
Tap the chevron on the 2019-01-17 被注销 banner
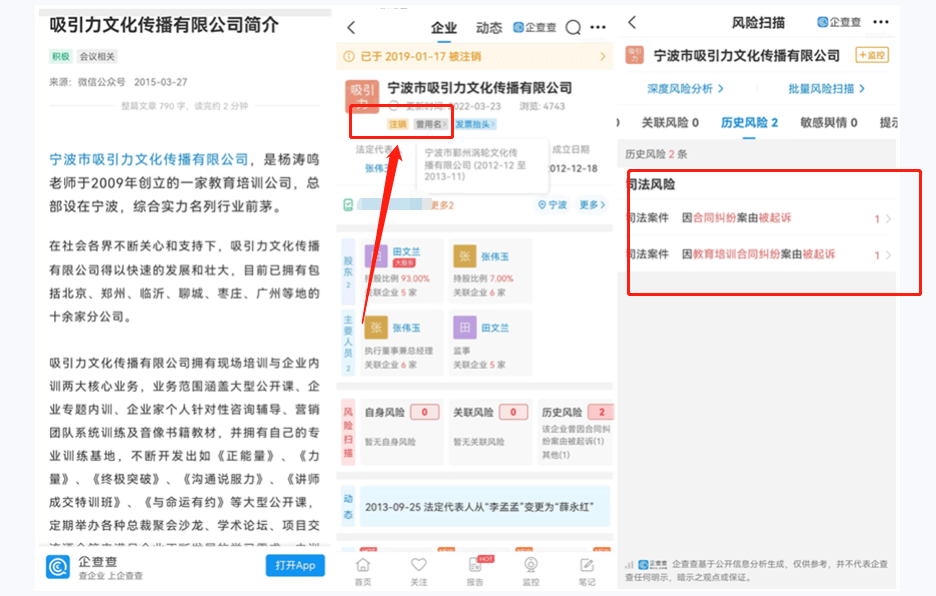click(603, 56)
